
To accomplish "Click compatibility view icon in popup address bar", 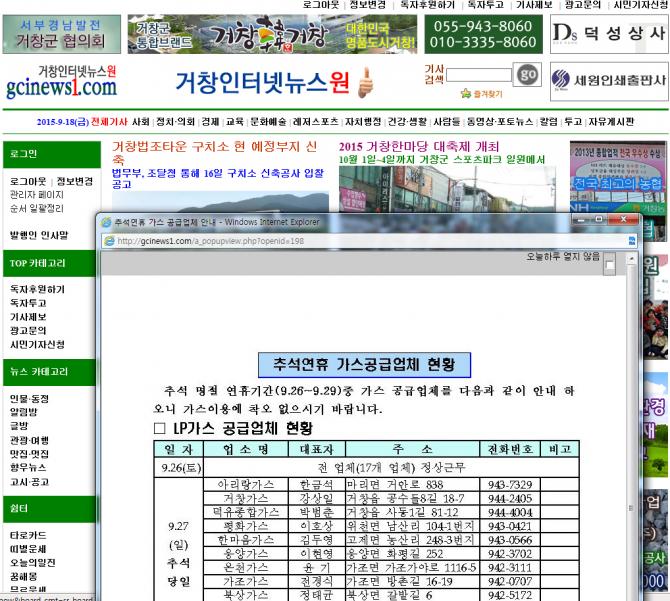I will pyautogui.click(x=632, y=241).
